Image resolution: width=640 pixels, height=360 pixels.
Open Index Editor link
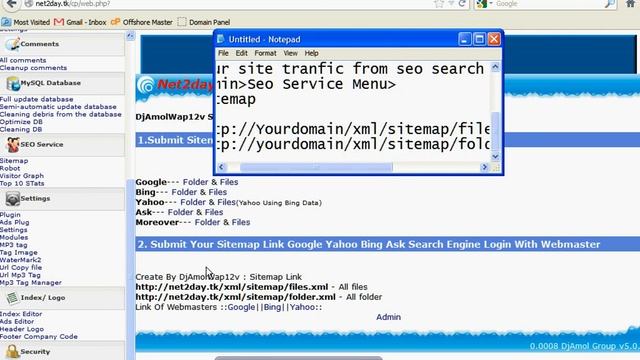pos(21,314)
